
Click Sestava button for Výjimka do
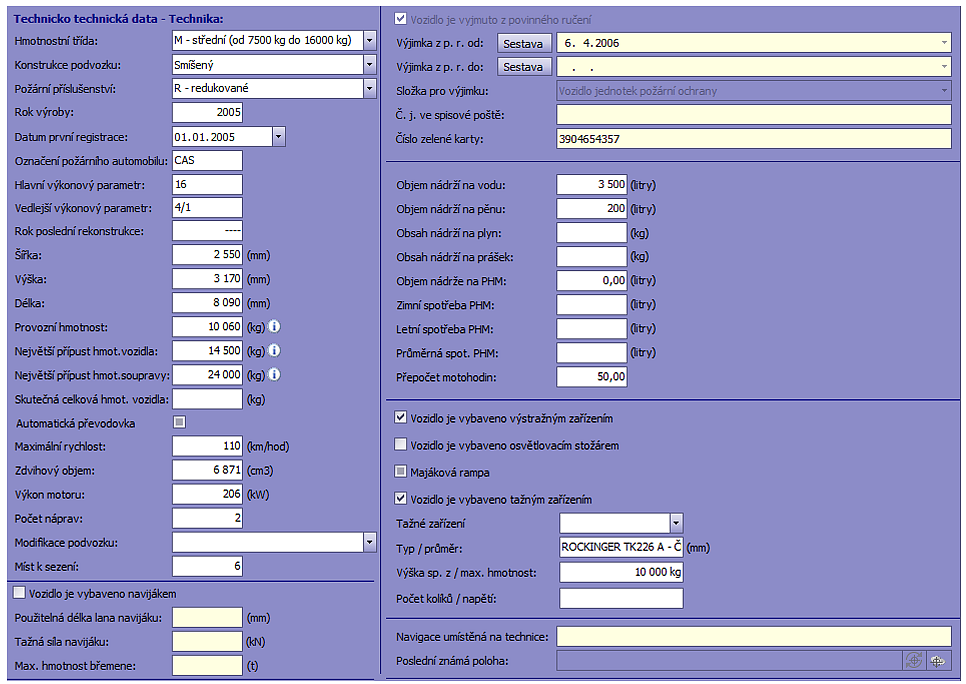coord(525,67)
